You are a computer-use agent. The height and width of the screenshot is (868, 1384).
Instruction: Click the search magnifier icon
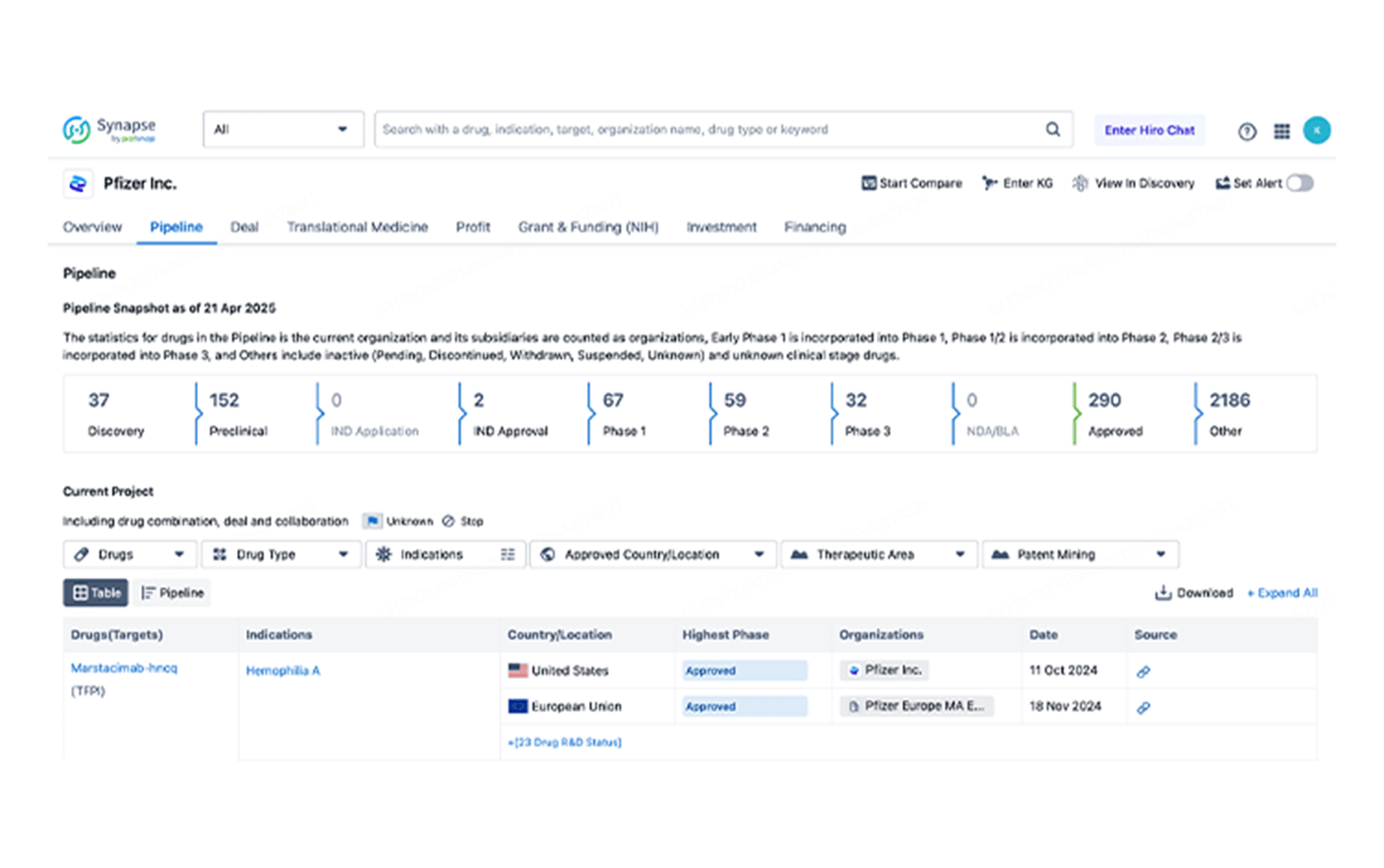click(1052, 130)
